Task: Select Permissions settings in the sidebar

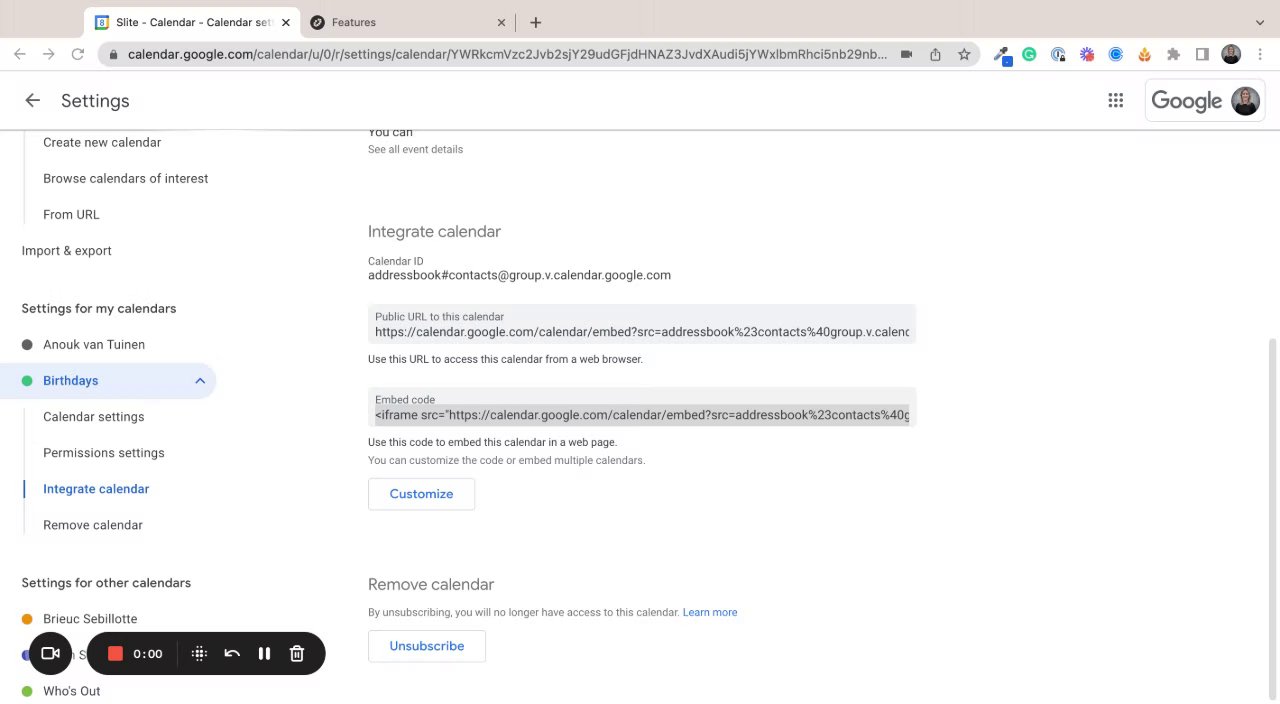Action: point(104,453)
